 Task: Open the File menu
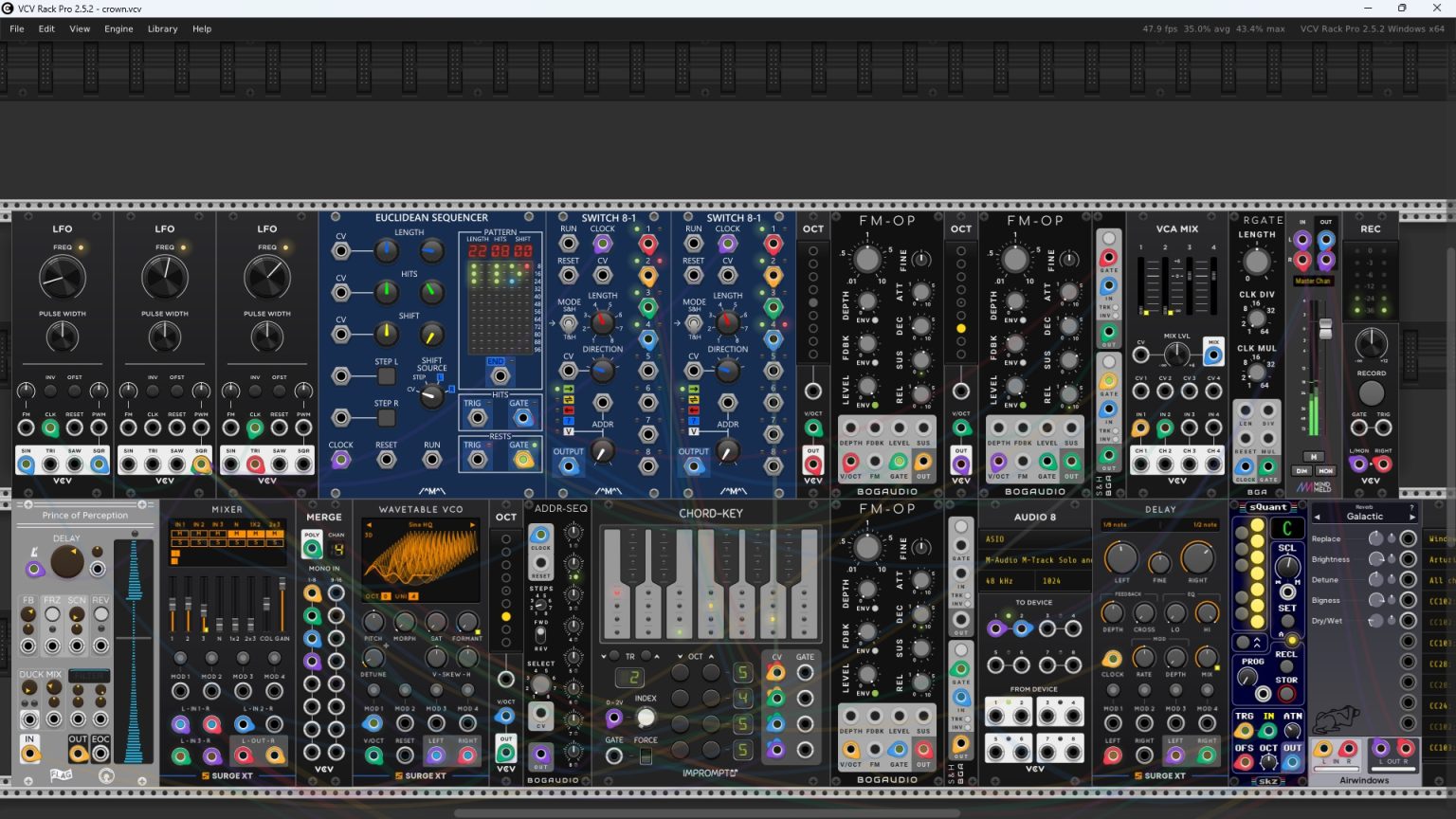coord(17,28)
